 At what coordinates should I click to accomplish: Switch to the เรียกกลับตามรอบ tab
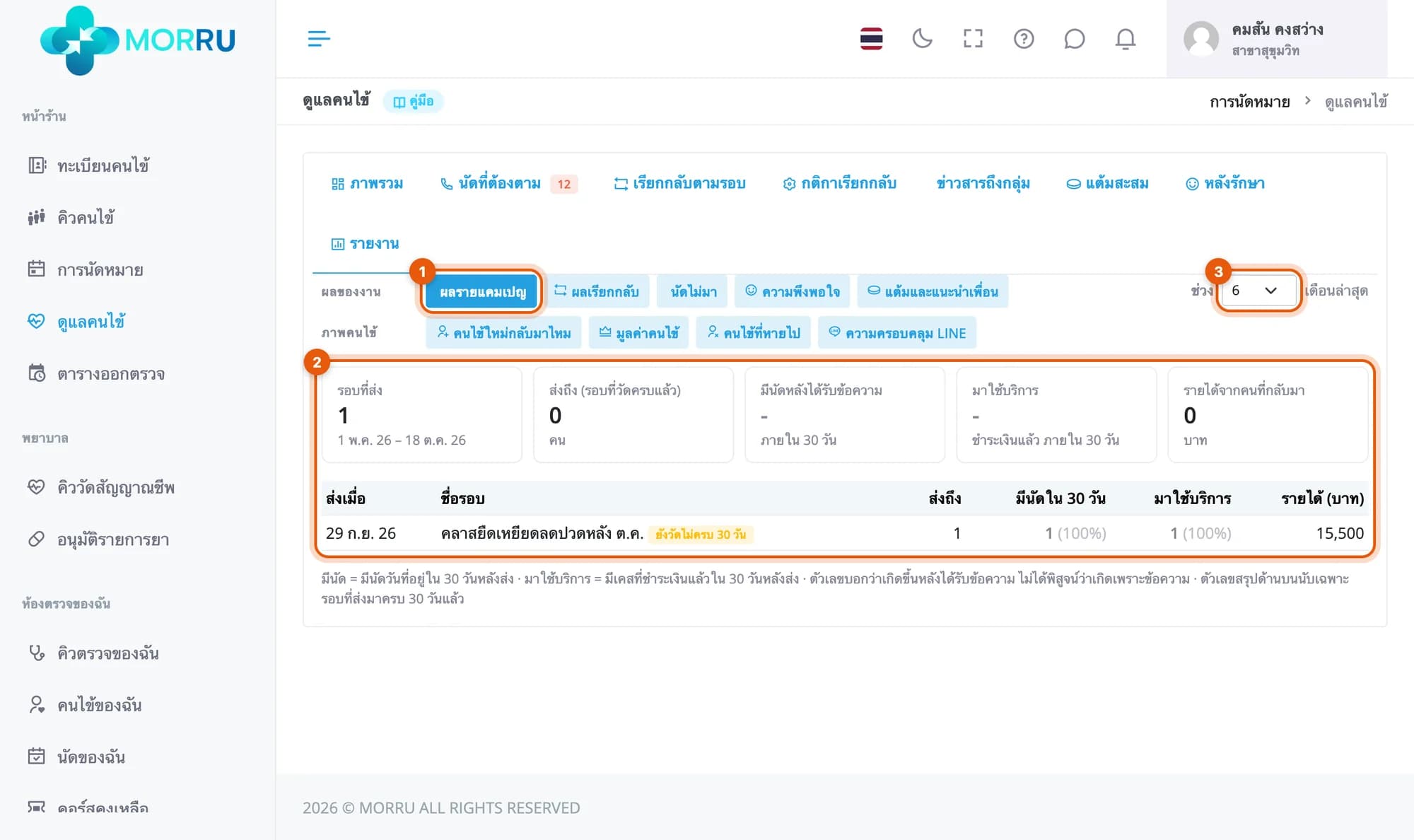tap(679, 184)
